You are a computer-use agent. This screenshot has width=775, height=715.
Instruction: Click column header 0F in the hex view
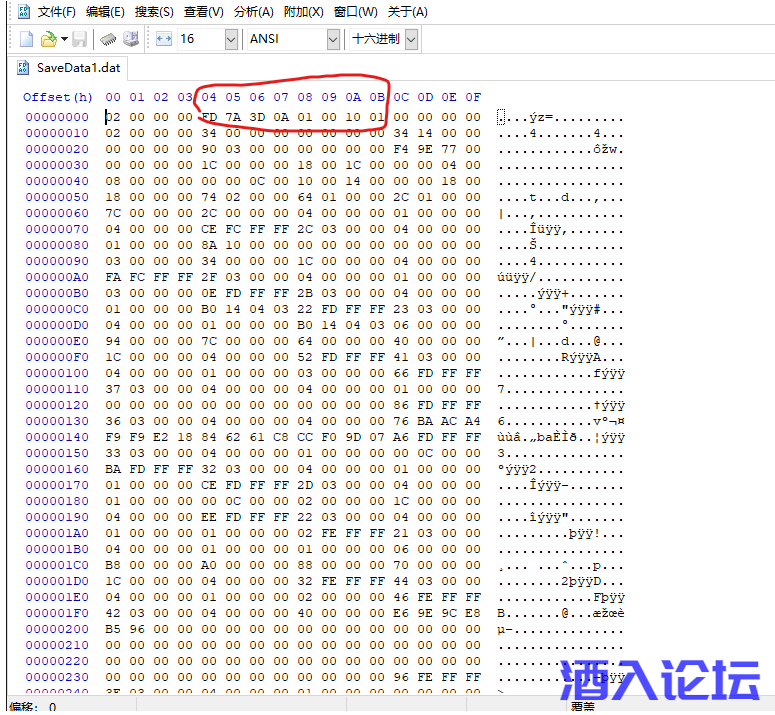(473, 97)
